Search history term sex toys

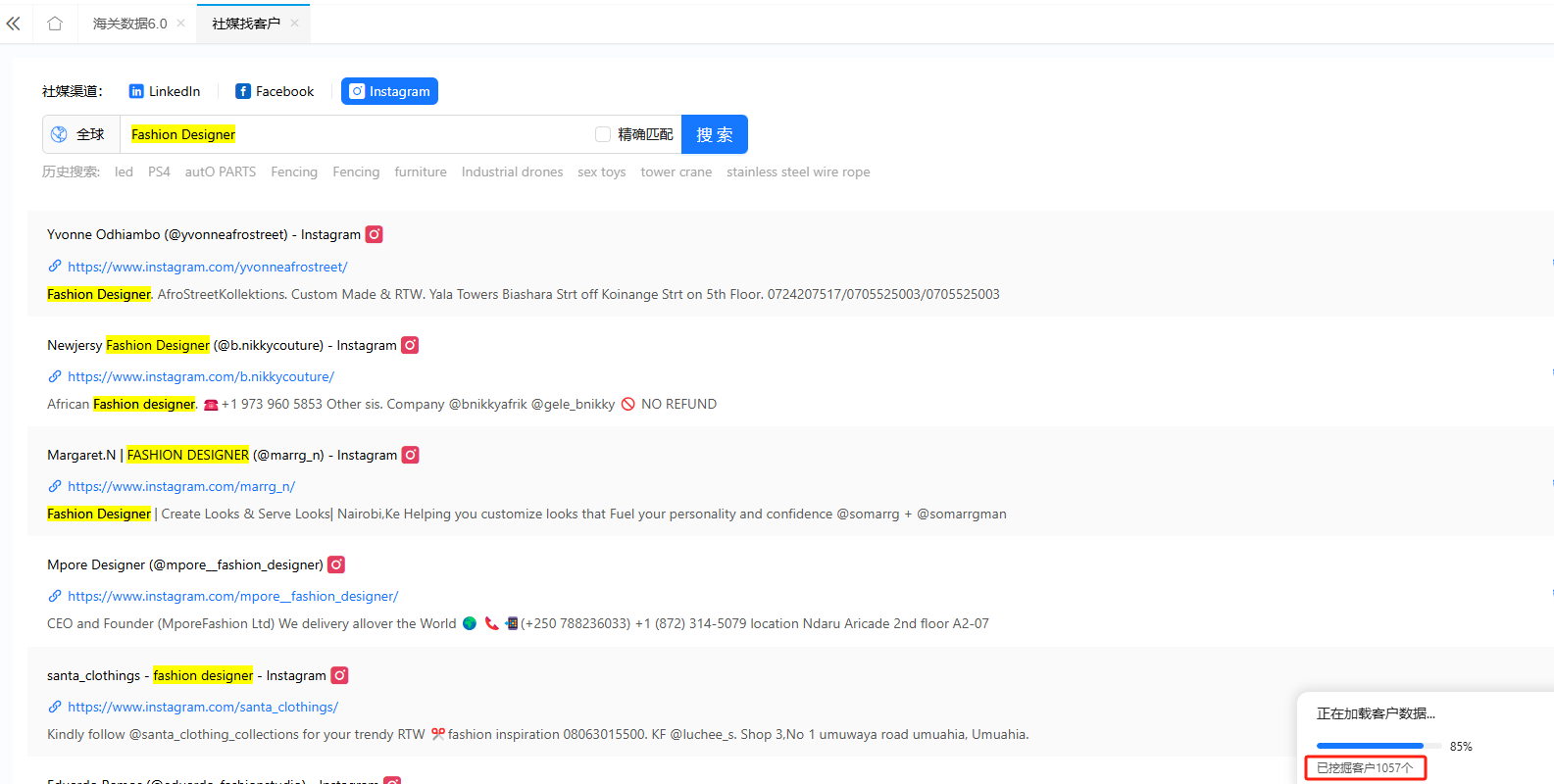pos(602,171)
